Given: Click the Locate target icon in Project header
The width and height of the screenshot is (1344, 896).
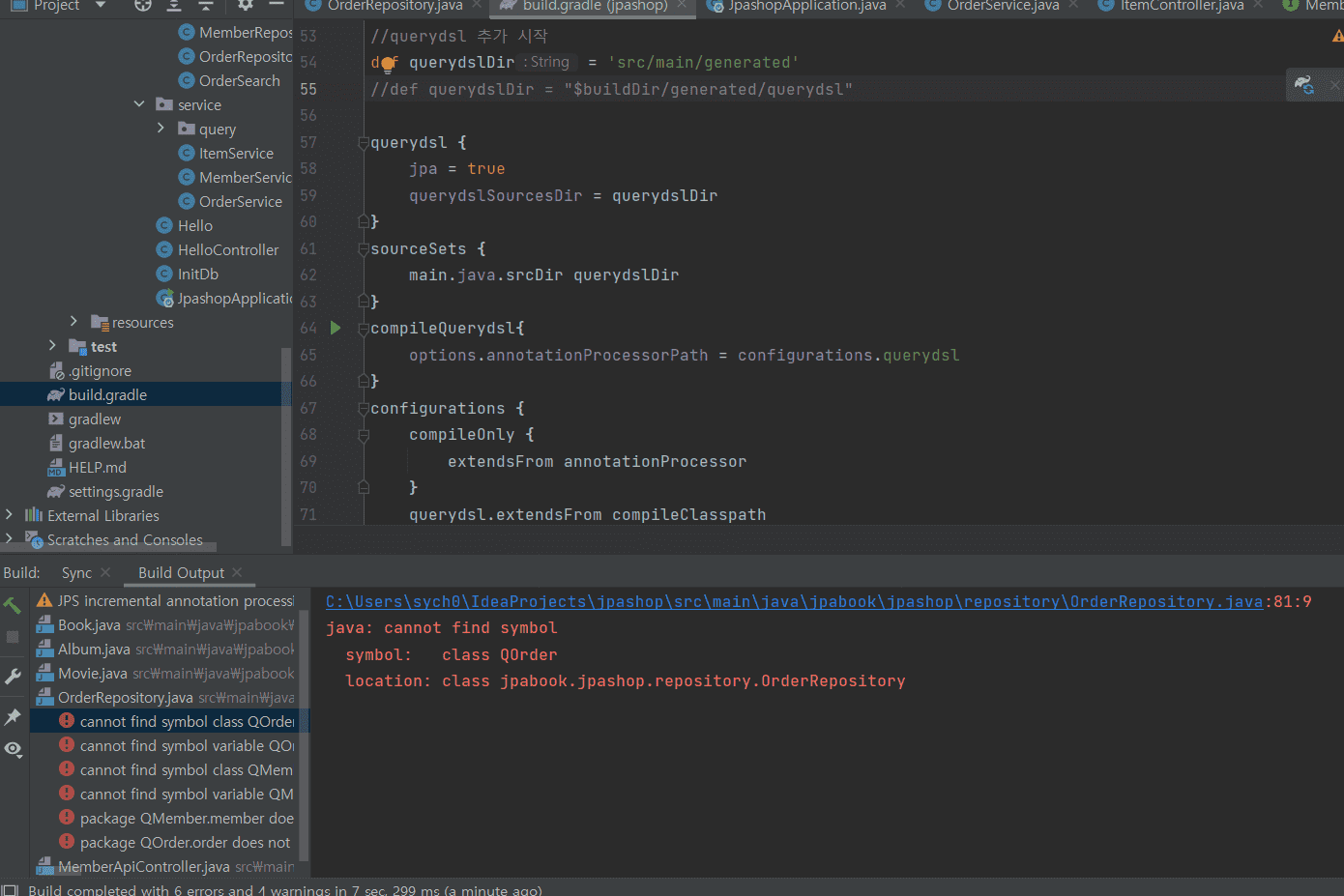Looking at the screenshot, I should pyautogui.click(x=142, y=5).
